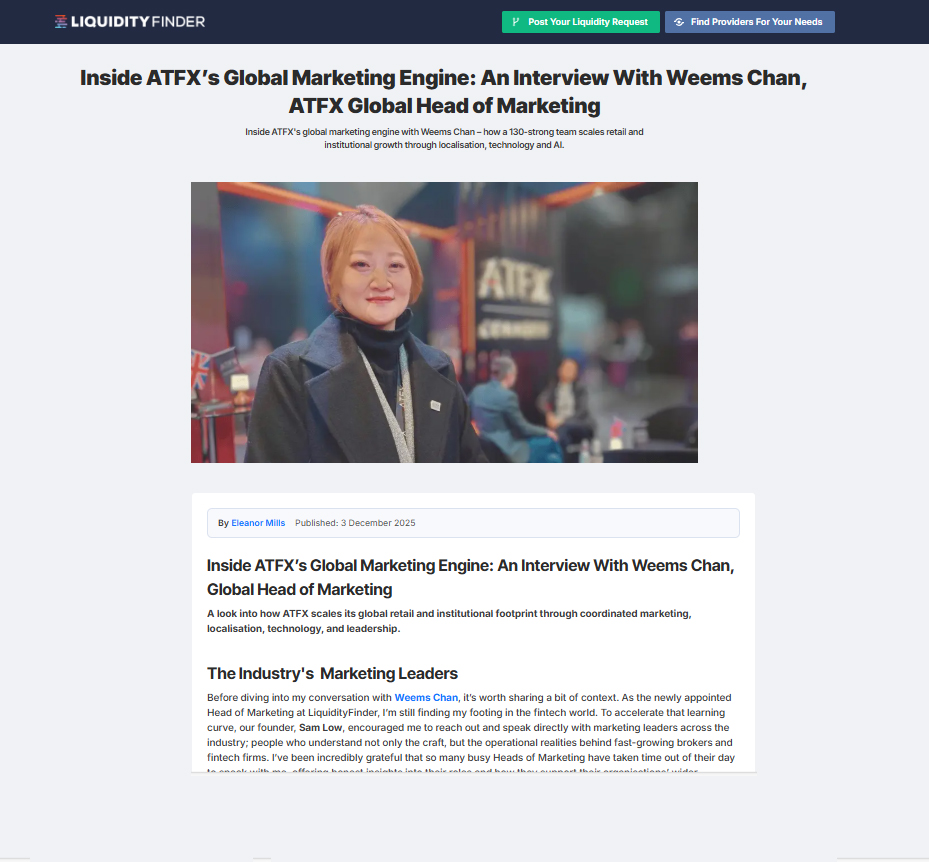
Task: Open author Eleanor Mills' profile link
Action: click(258, 523)
